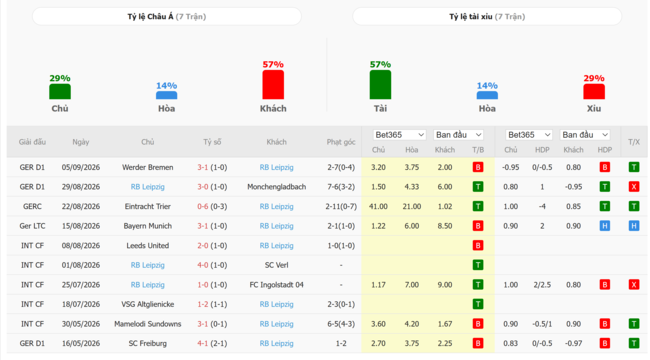
Task: Click green T T/B badge in Eintracht Trier row
Action: [478, 206]
